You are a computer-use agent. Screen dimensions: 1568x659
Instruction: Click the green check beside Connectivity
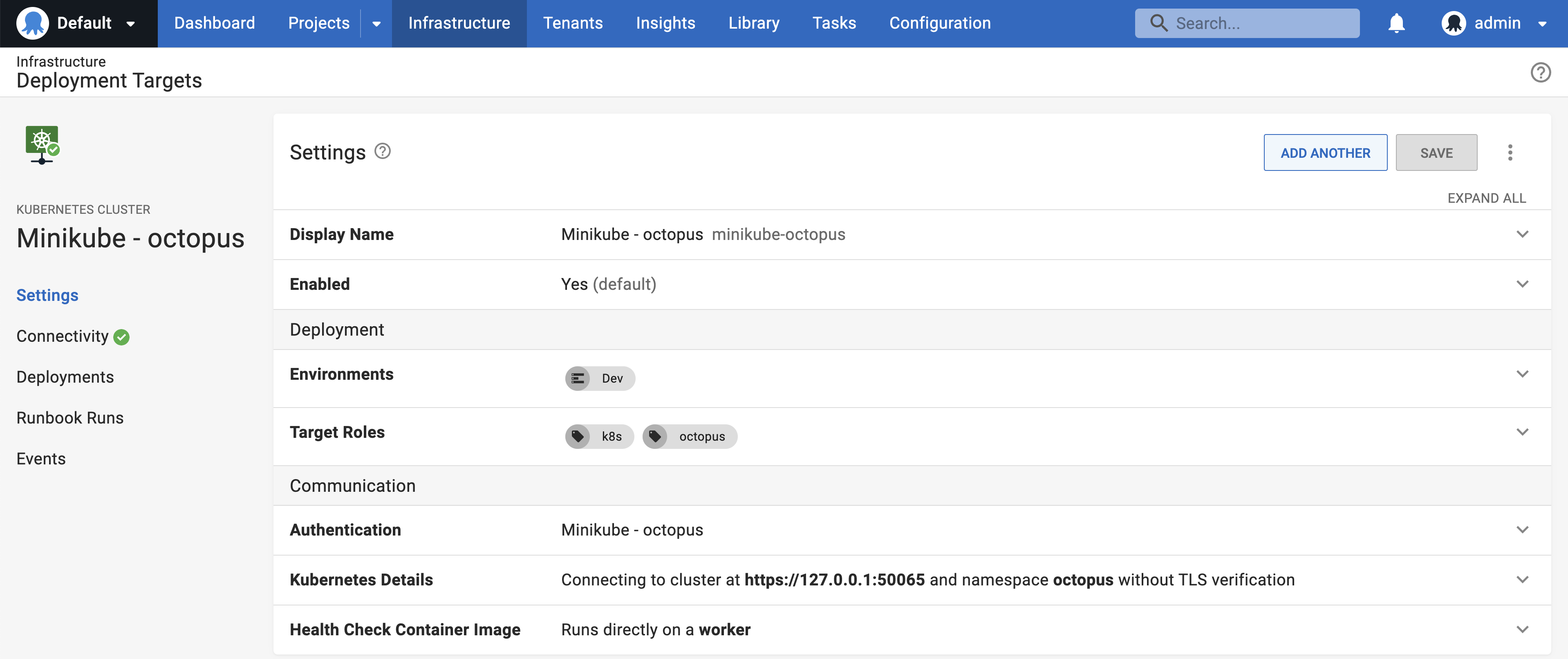(121, 337)
